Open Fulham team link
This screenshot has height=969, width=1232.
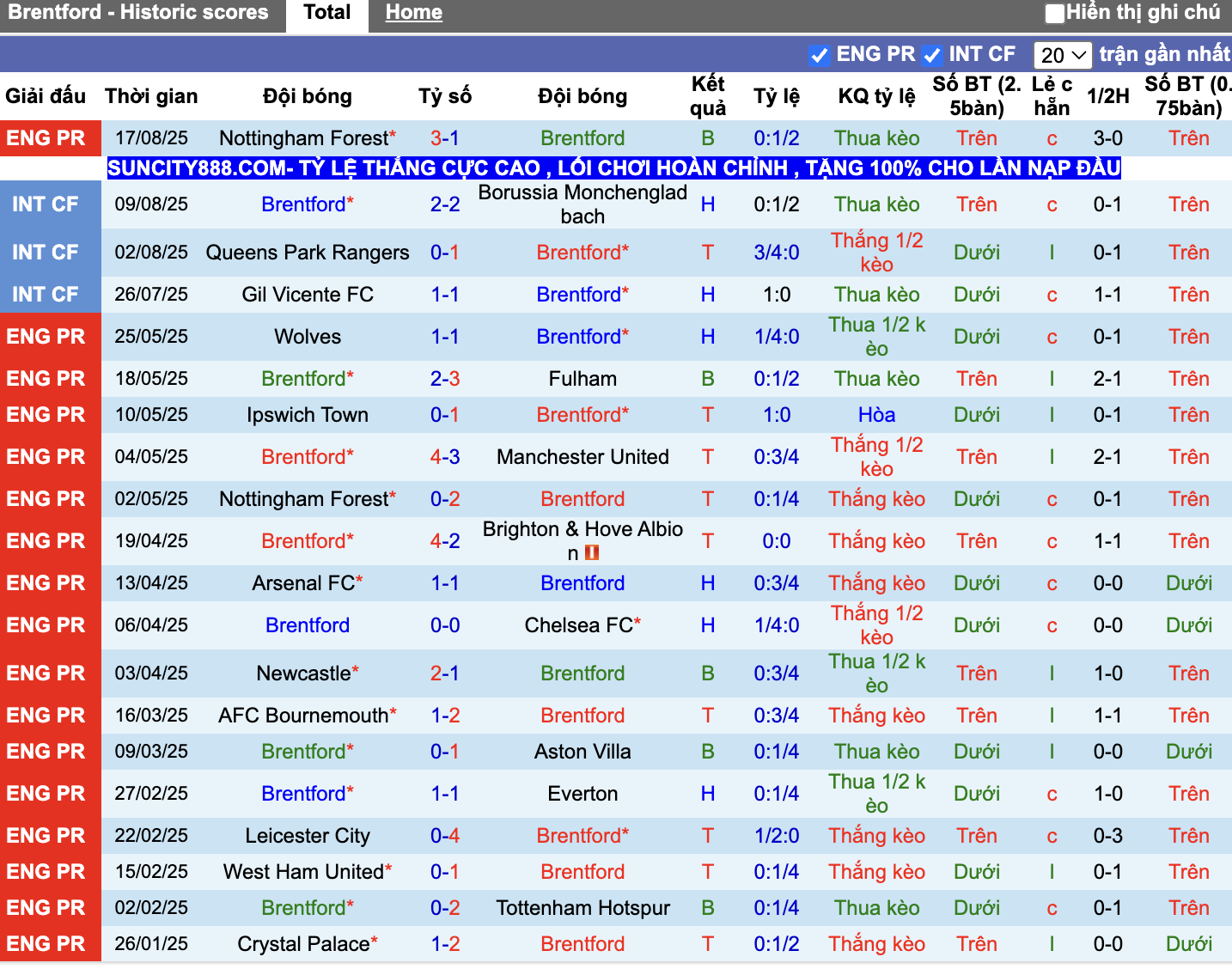582,379
